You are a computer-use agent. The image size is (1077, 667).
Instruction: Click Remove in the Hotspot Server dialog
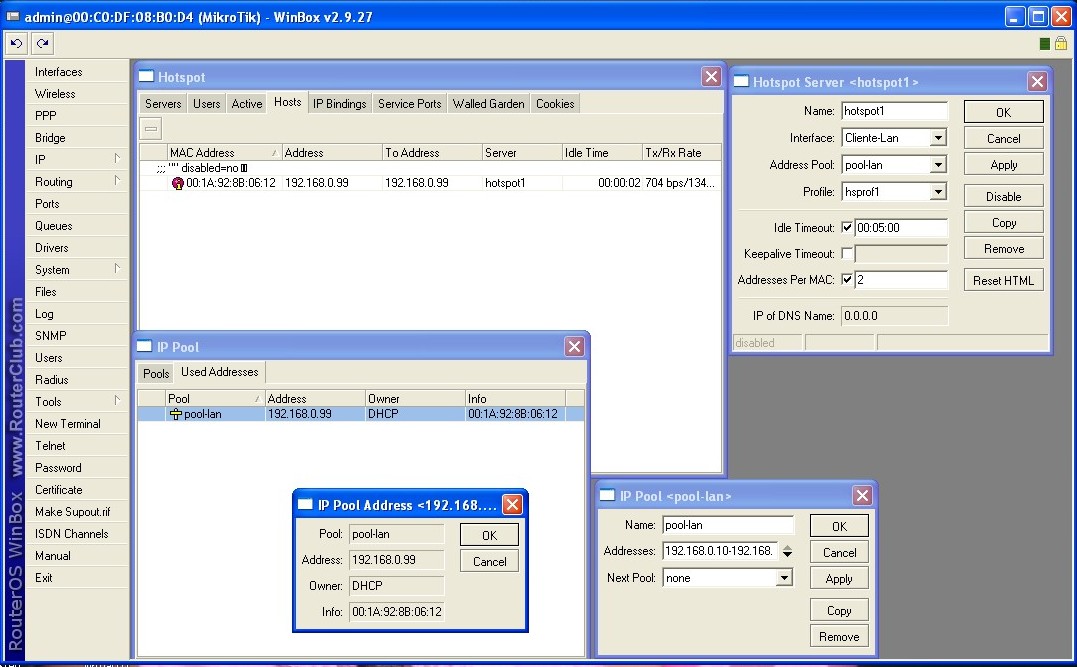click(x=1004, y=249)
